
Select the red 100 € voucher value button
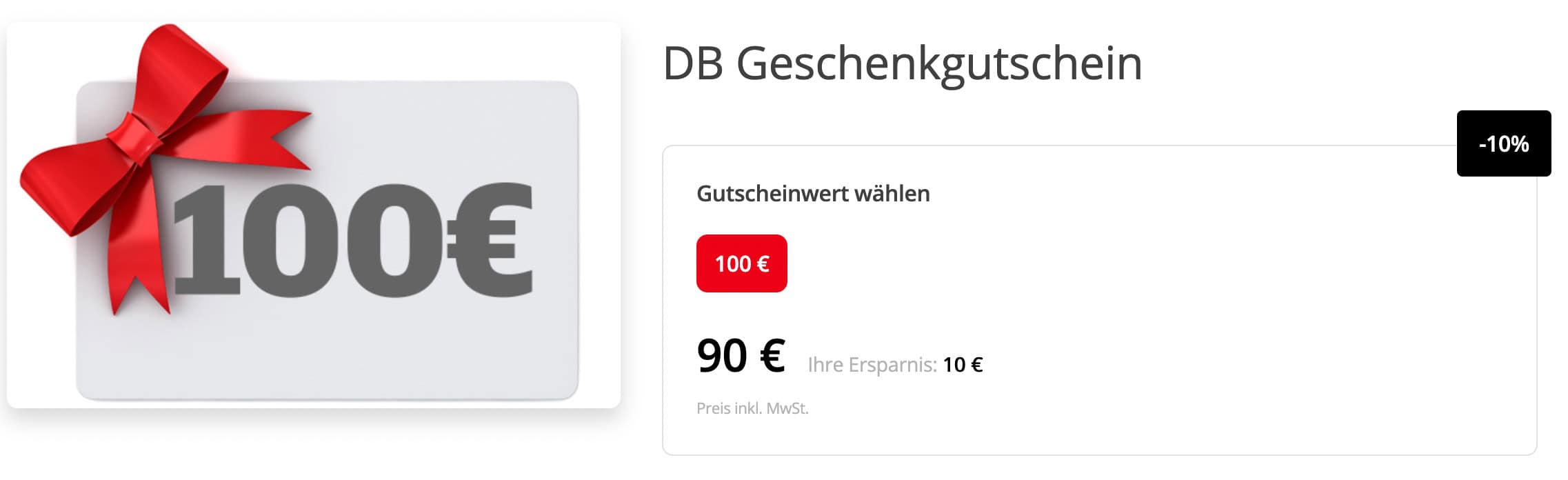[x=741, y=263]
